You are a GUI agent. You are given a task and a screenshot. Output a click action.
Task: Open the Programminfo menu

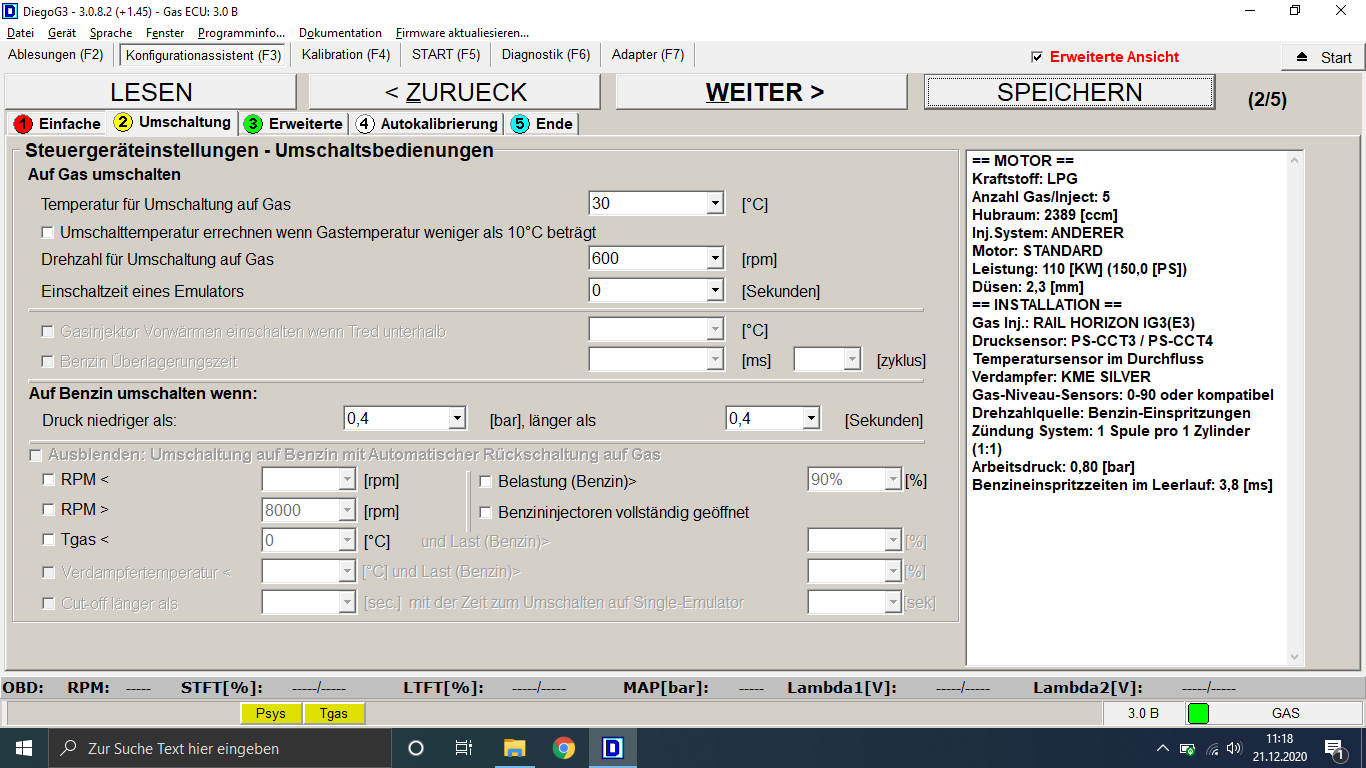pyautogui.click(x=241, y=33)
